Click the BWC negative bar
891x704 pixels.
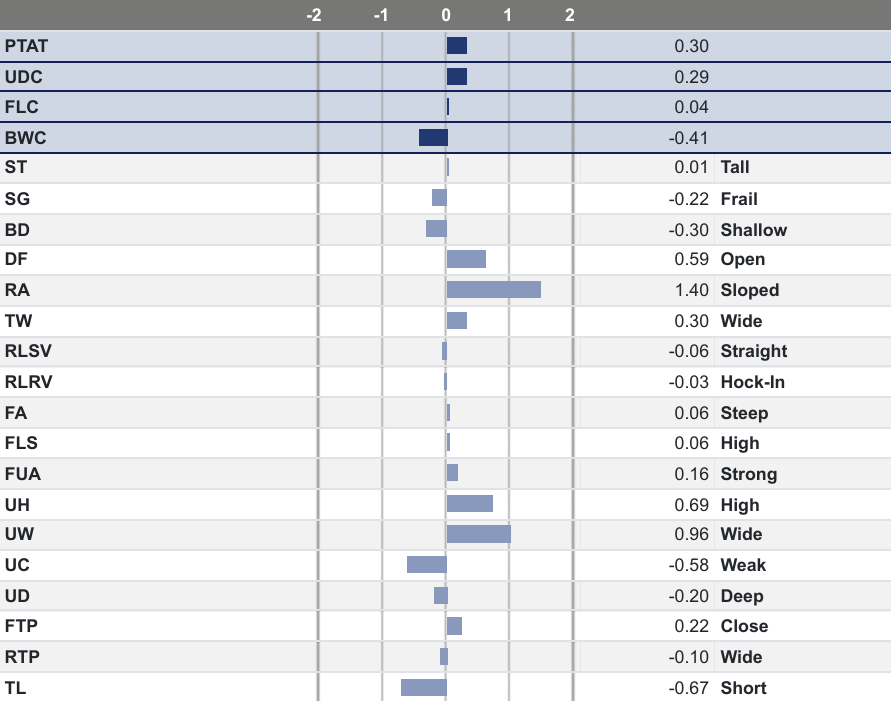click(x=433, y=138)
